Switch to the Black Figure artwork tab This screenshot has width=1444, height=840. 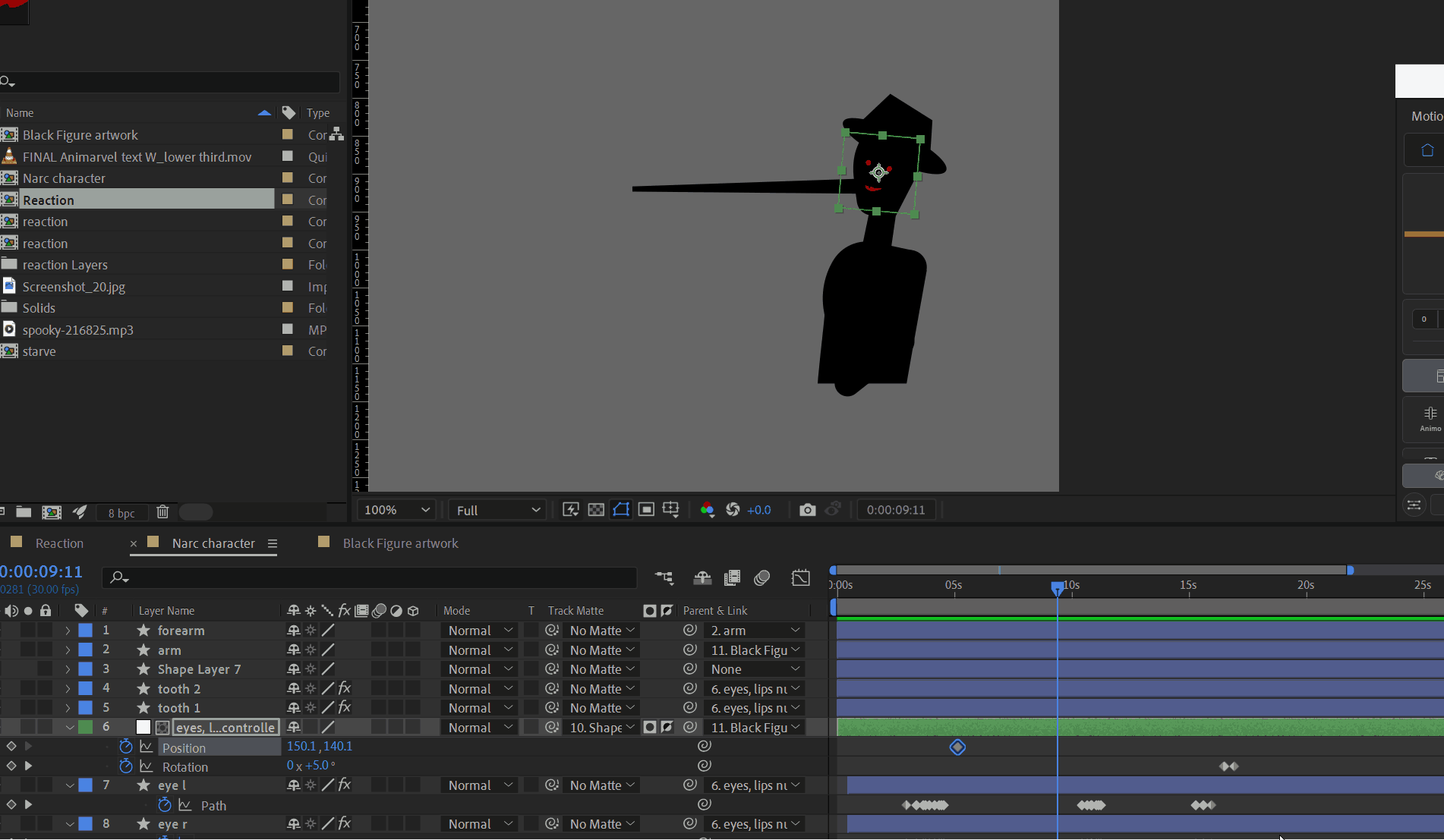(x=400, y=543)
